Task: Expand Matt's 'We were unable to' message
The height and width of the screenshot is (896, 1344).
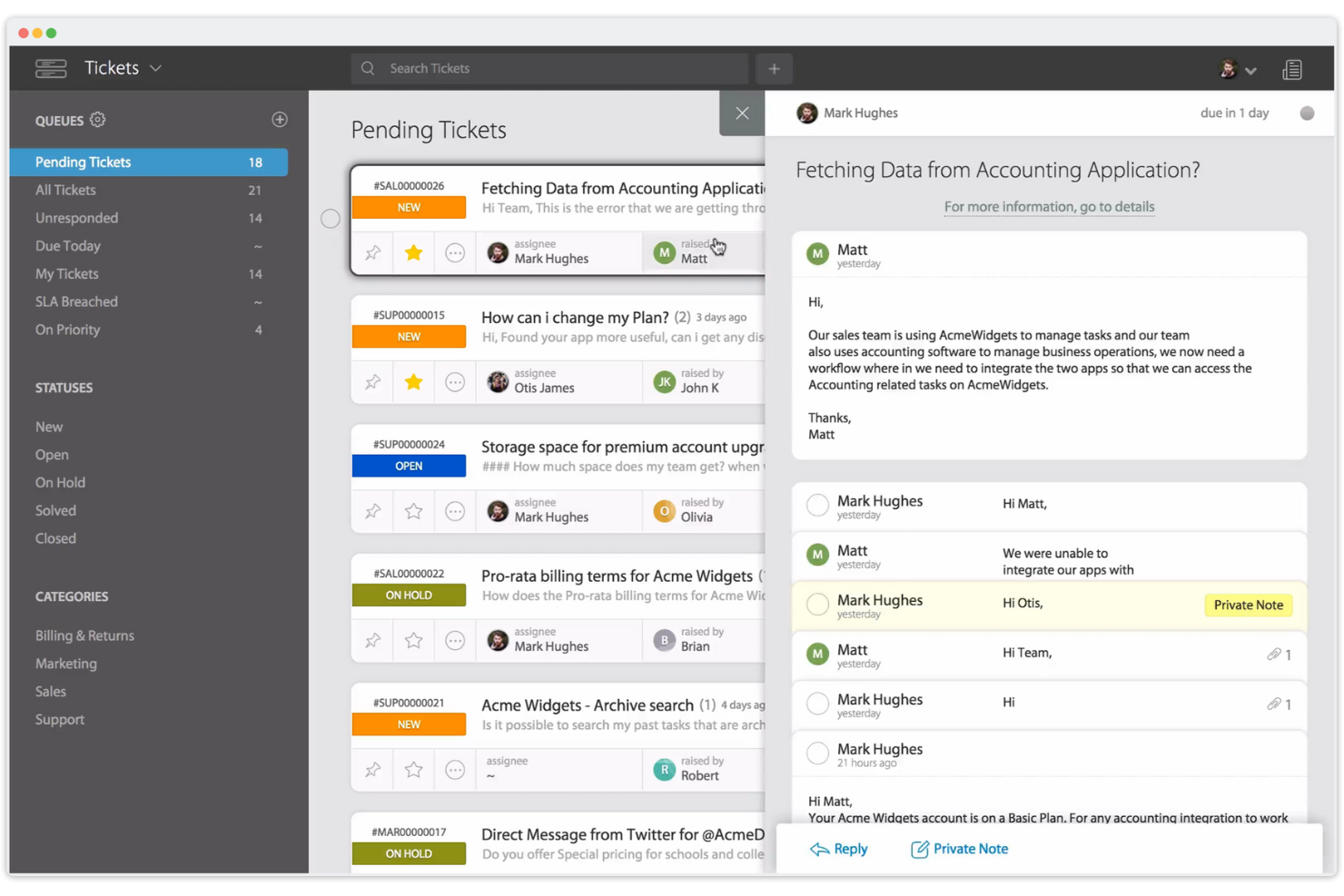Action: point(1067,561)
